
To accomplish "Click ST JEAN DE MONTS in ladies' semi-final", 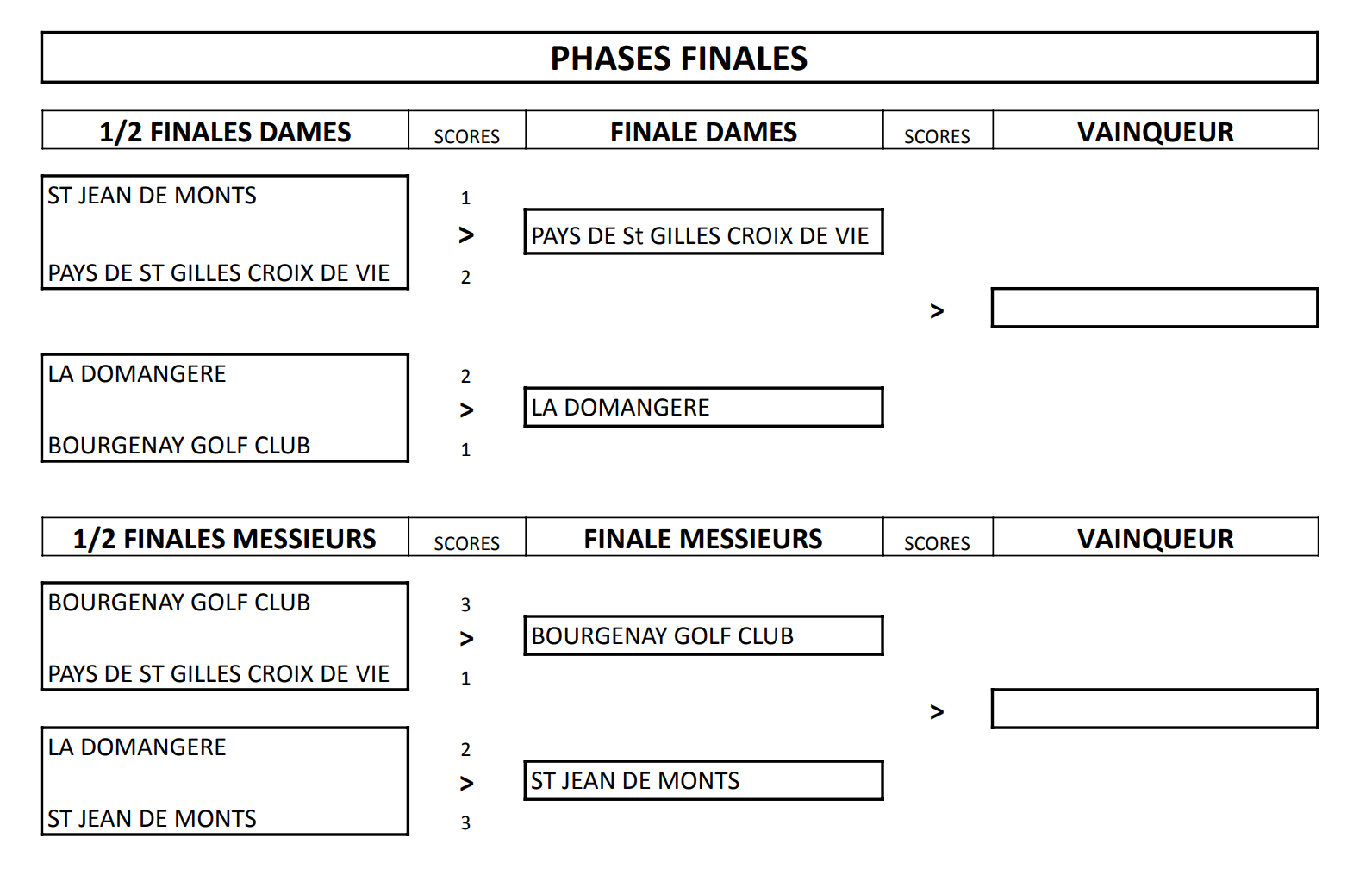I will pyautogui.click(x=153, y=196).
